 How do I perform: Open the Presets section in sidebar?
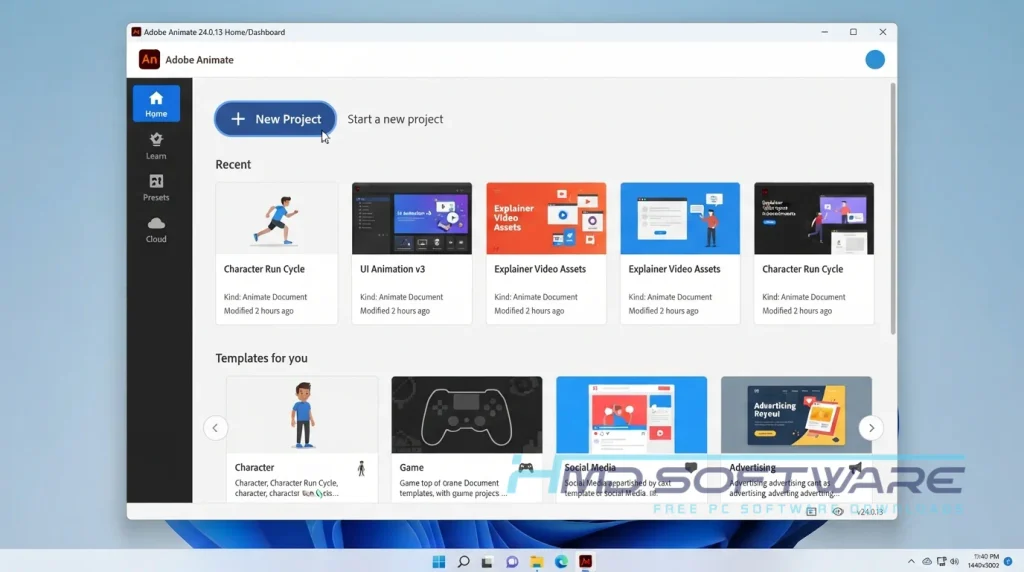pyautogui.click(x=156, y=187)
